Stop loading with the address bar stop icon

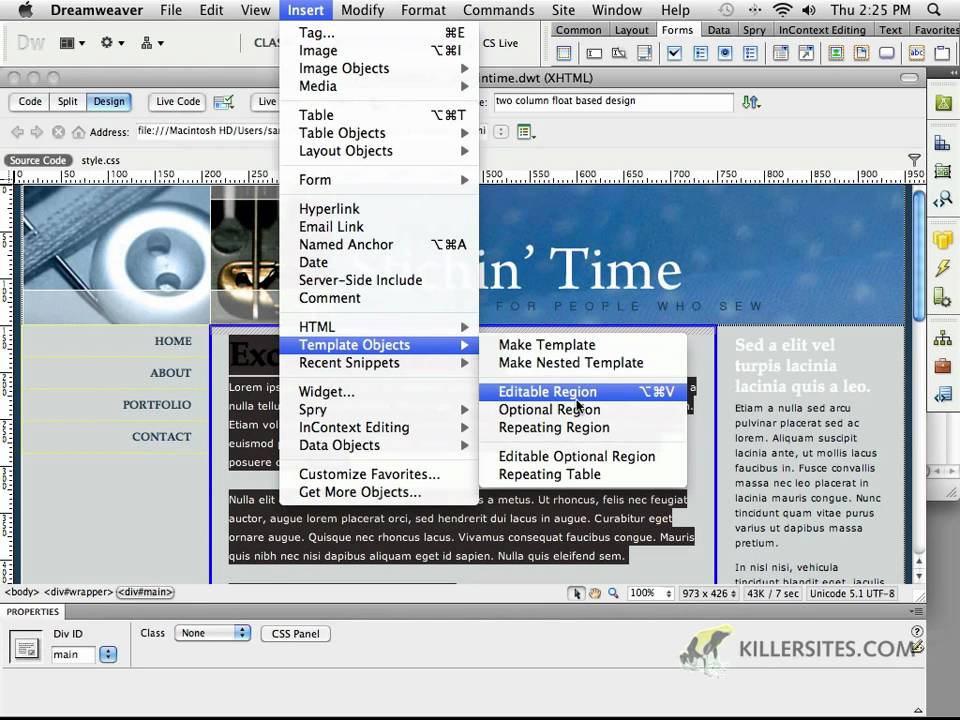58,132
